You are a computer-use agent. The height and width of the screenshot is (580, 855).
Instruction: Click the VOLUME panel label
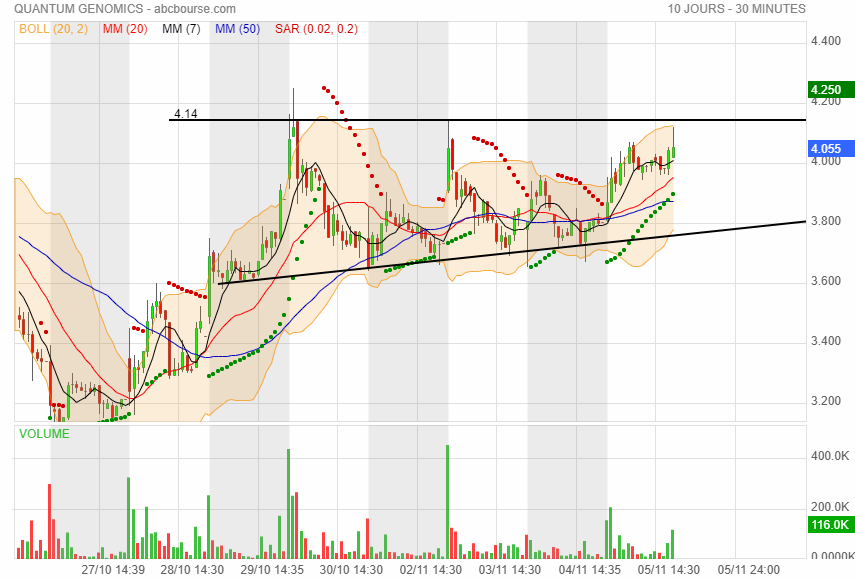(44, 433)
